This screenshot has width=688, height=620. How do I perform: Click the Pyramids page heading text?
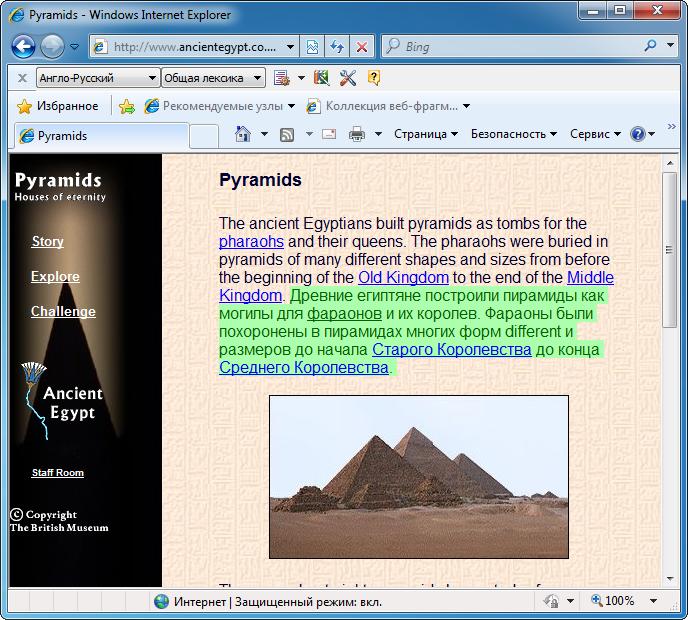tap(260, 180)
